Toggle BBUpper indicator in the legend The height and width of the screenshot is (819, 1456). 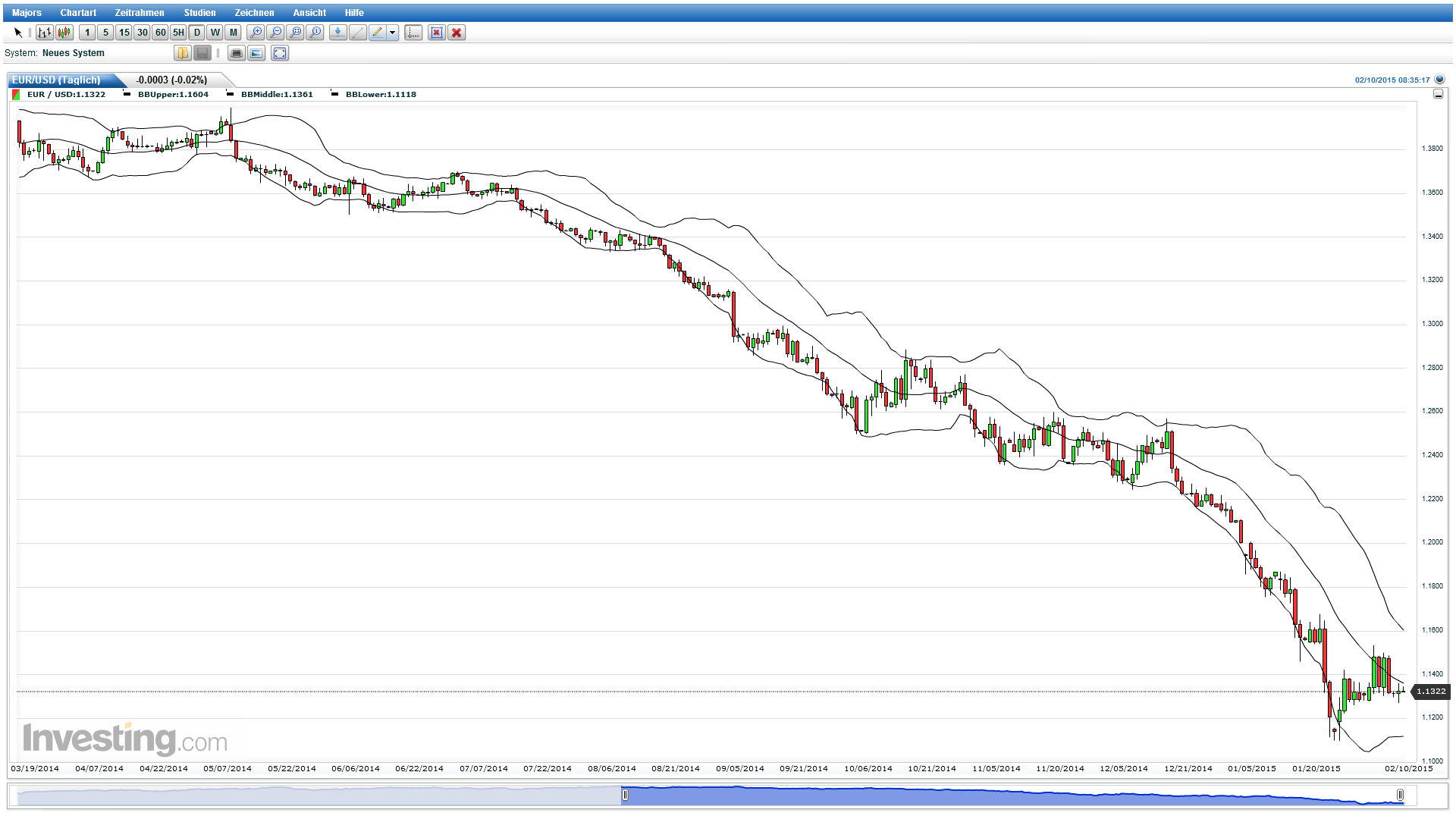pyautogui.click(x=172, y=94)
